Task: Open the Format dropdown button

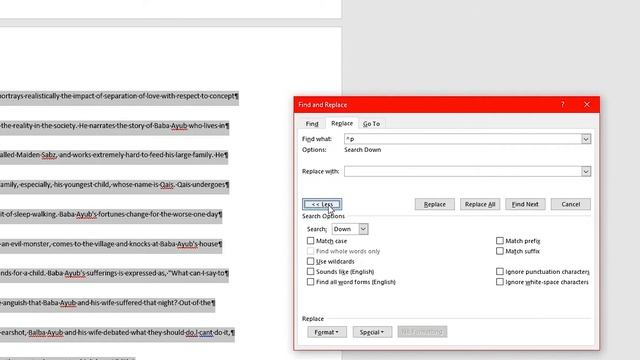Action: 327,332
